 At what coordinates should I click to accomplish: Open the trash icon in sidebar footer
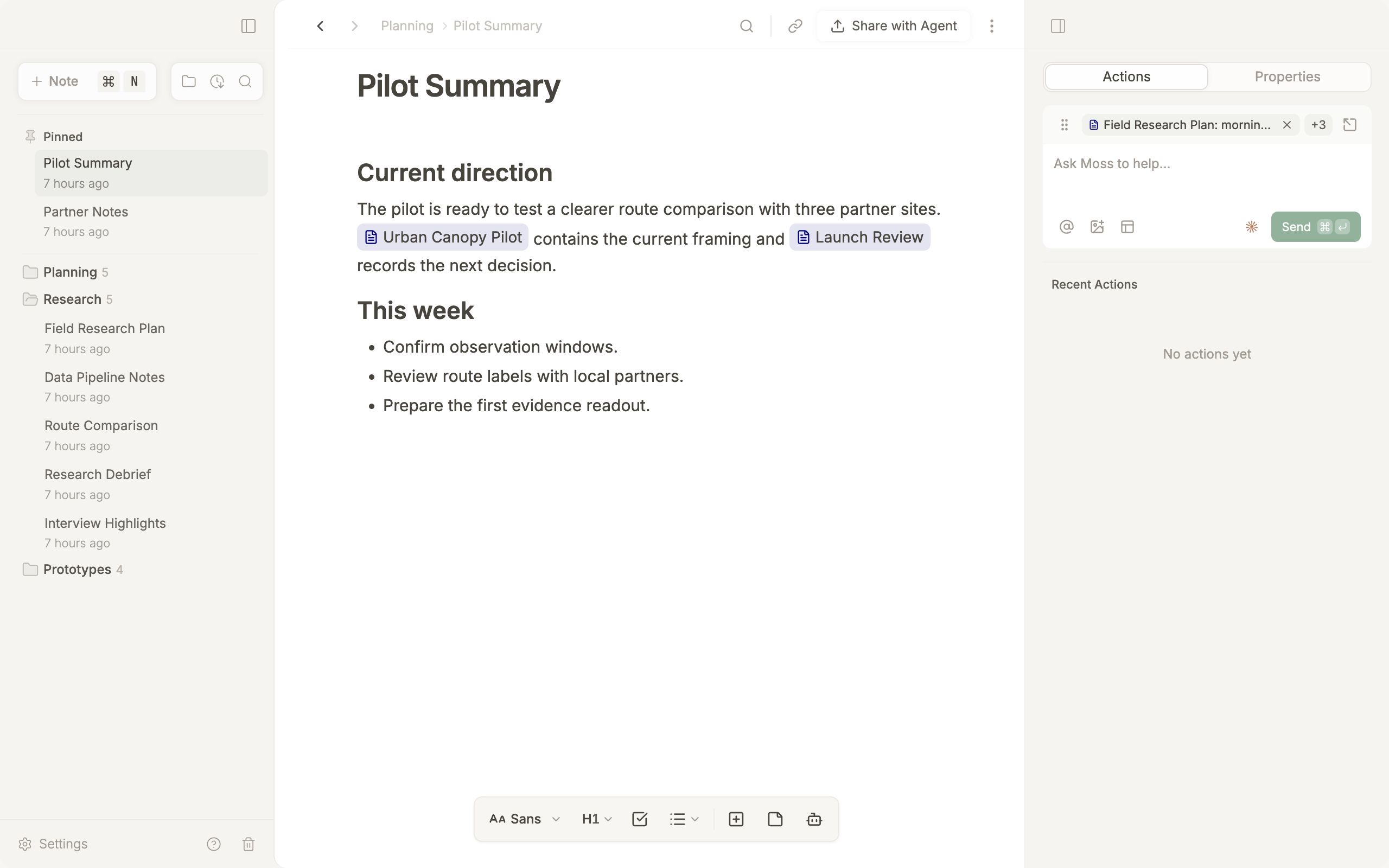tap(248, 843)
